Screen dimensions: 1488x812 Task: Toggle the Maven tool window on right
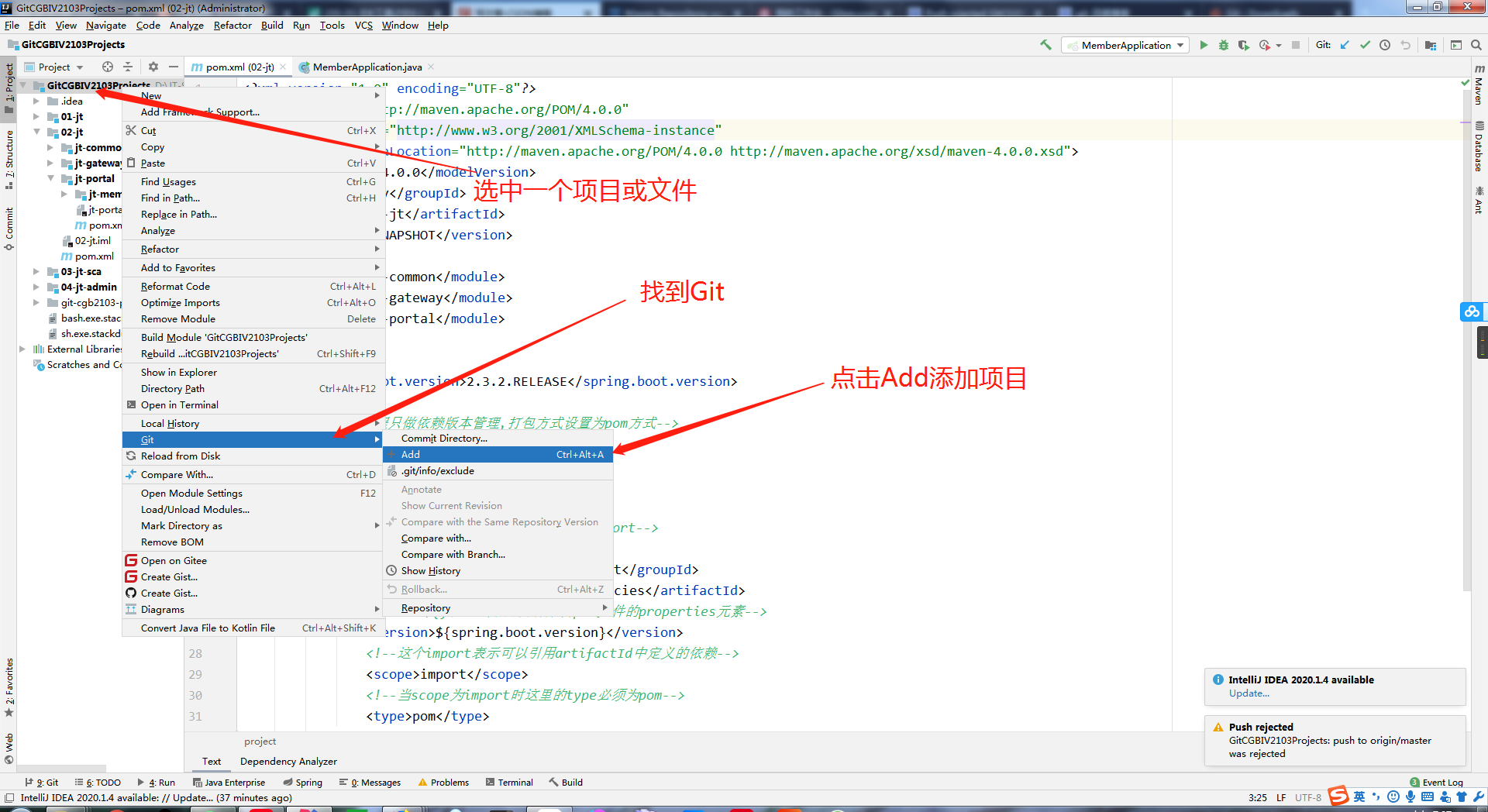tap(1479, 84)
